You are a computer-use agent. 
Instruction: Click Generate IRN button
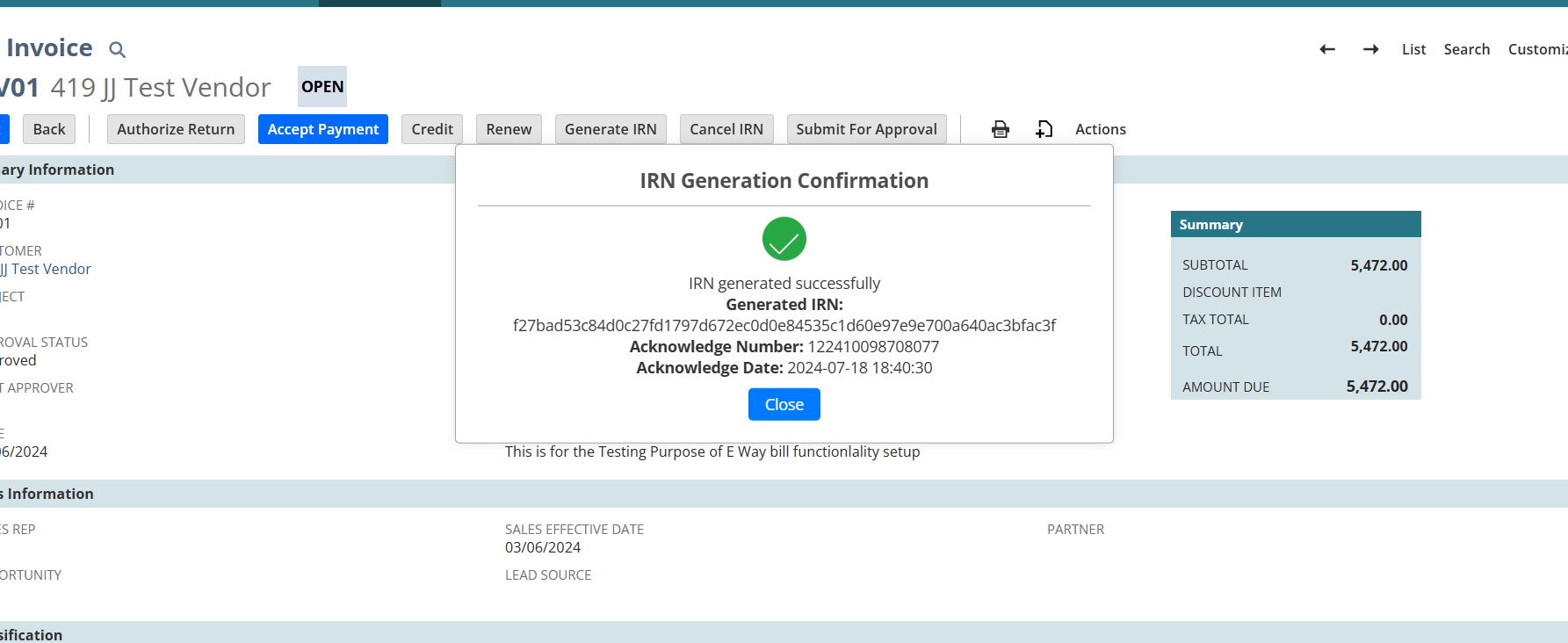(611, 129)
